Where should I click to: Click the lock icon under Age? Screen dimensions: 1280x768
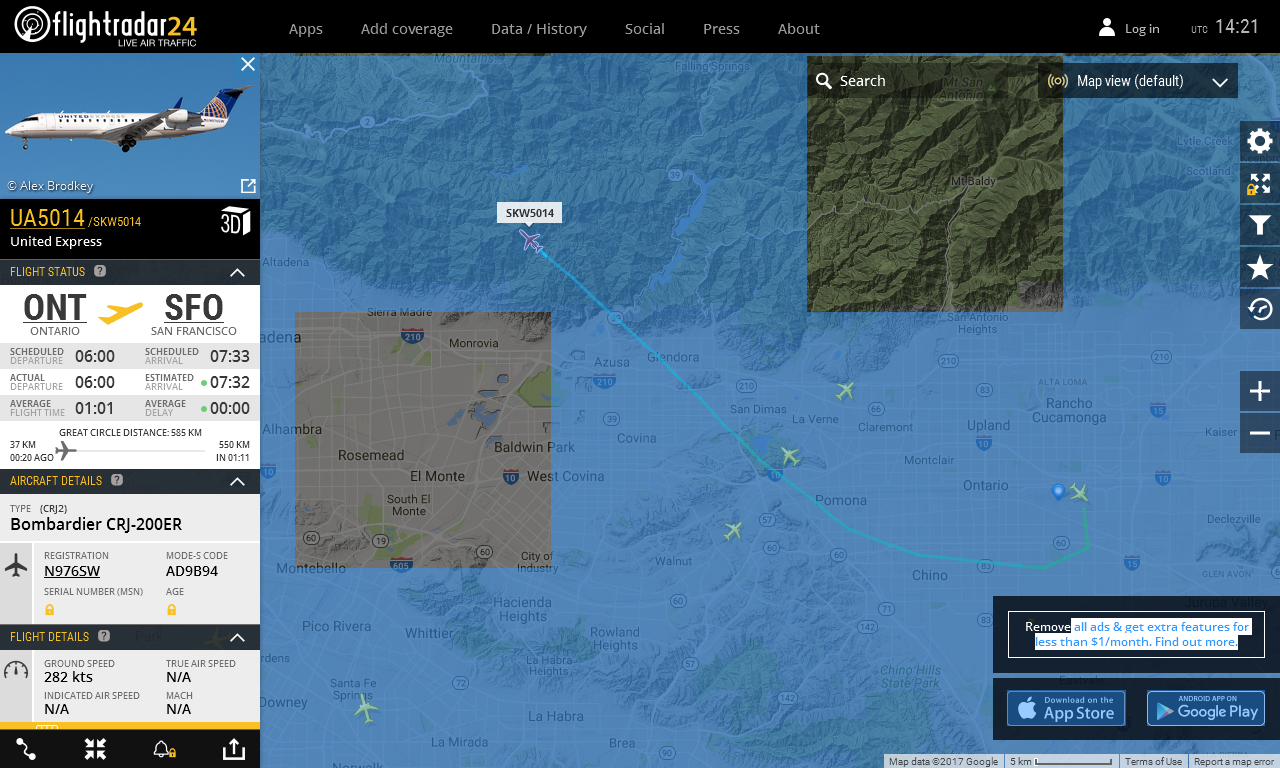click(171, 609)
